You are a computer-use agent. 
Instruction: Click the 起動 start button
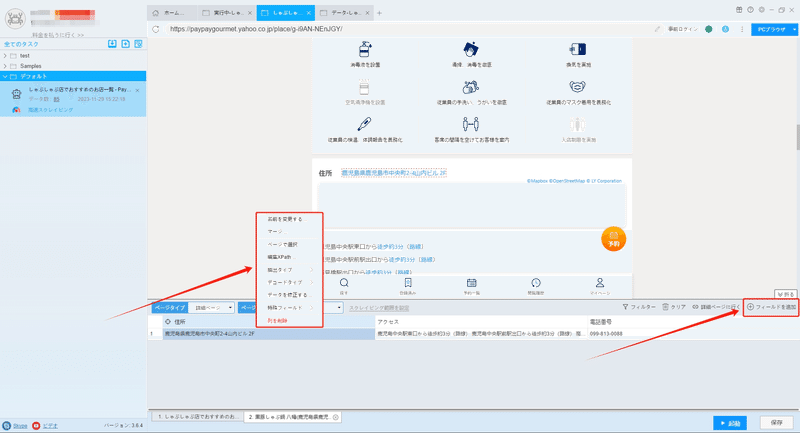(x=730, y=423)
